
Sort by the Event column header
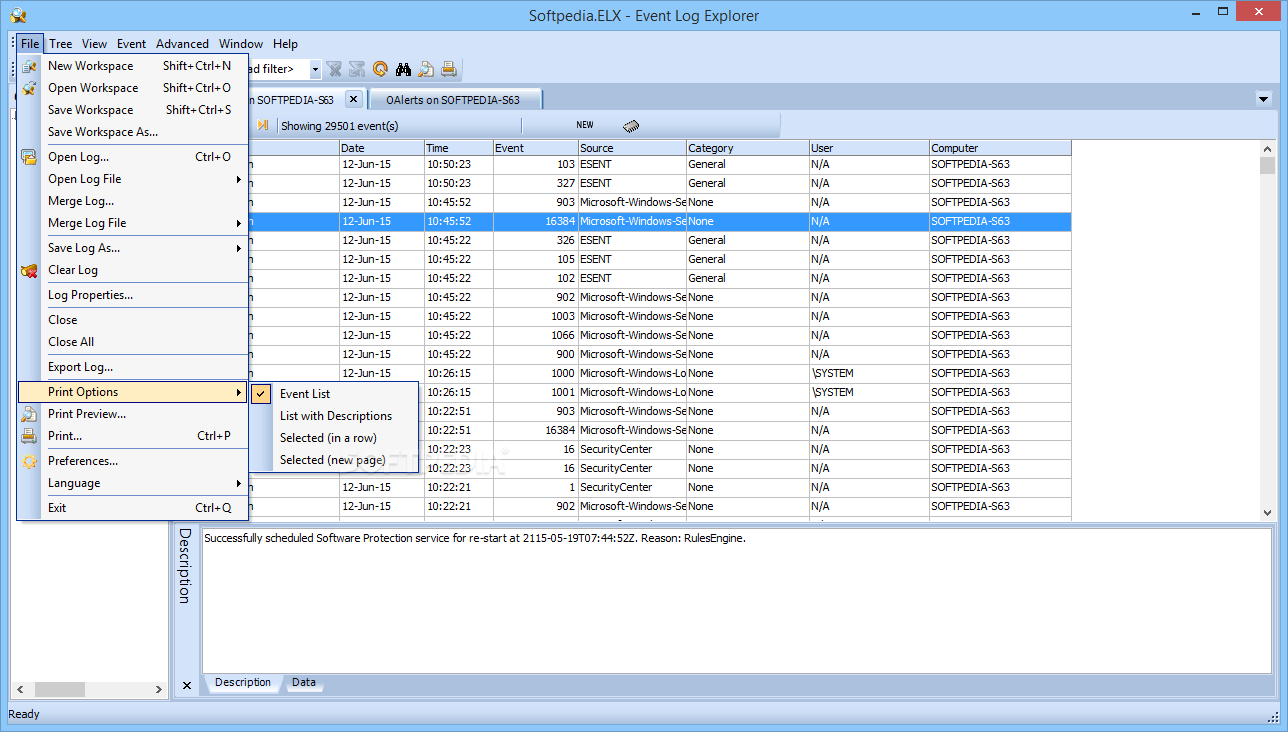coord(536,148)
